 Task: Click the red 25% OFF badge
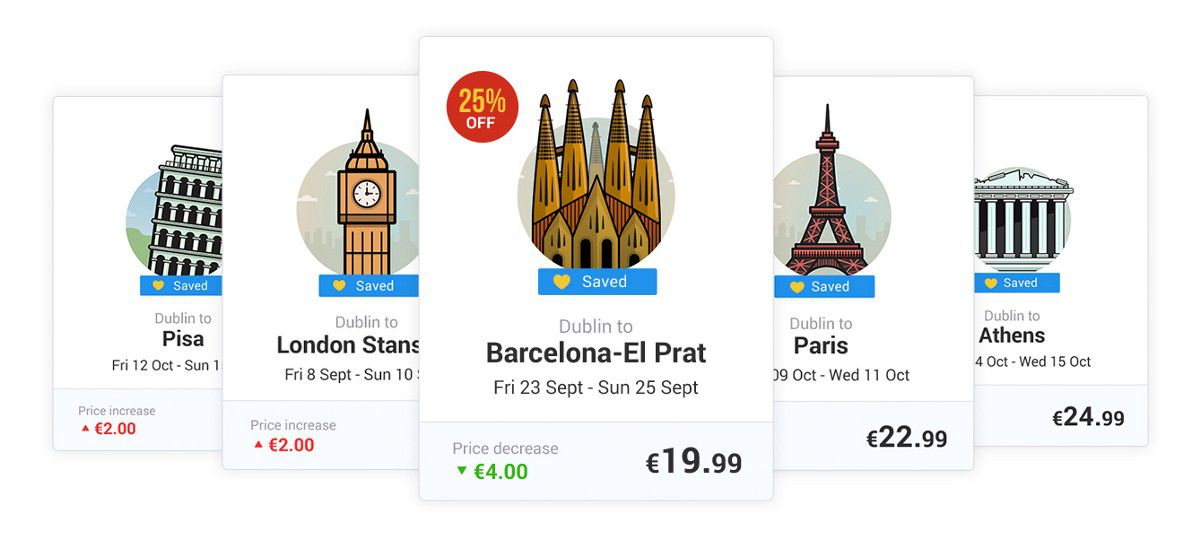482,107
